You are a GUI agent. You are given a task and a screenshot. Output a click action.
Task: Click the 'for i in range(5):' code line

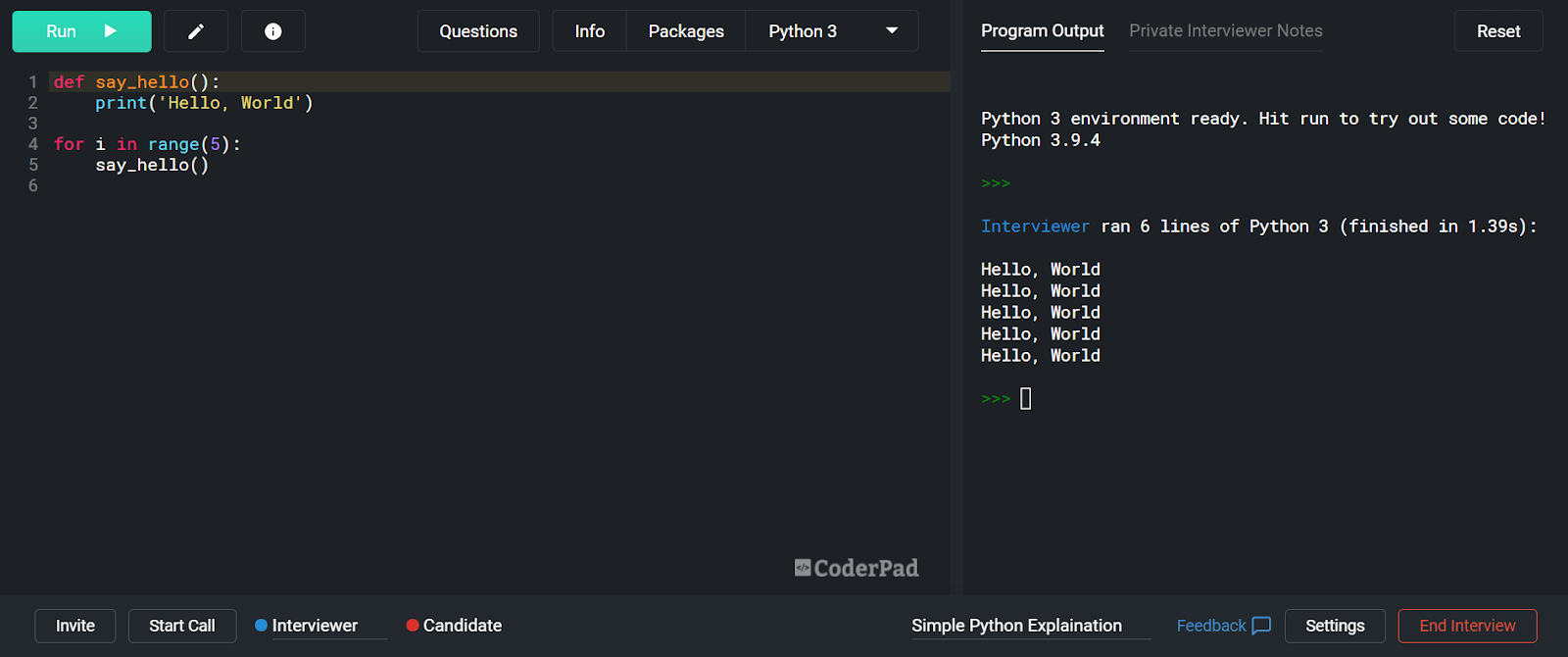click(x=147, y=144)
